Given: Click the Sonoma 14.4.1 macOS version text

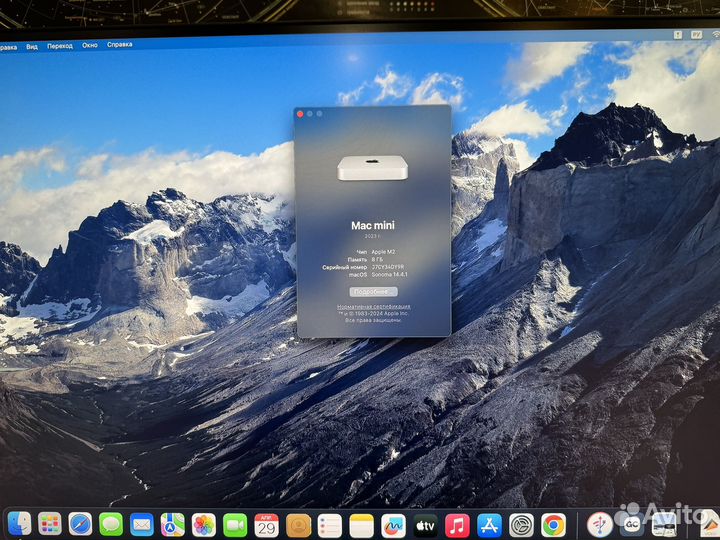Looking at the screenshot, I should pyautogui.click(x=389, y=275).
